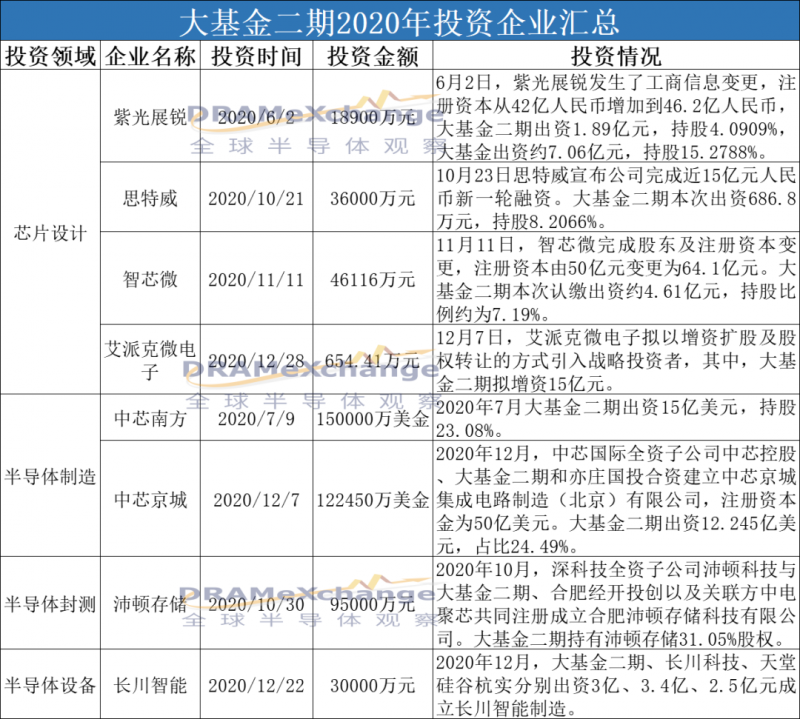Click the 中芯京城 company name

149,500
